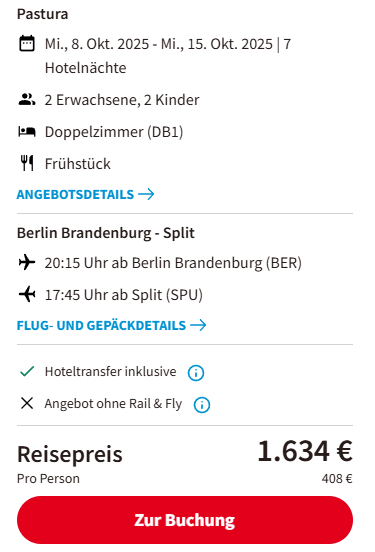Click the arrow after ANGEBOTSDETAILS

(146, 194)
